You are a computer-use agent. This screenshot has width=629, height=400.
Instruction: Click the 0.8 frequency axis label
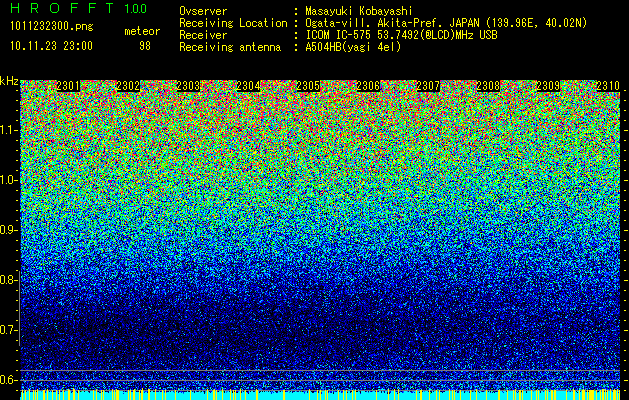[8, 280]
